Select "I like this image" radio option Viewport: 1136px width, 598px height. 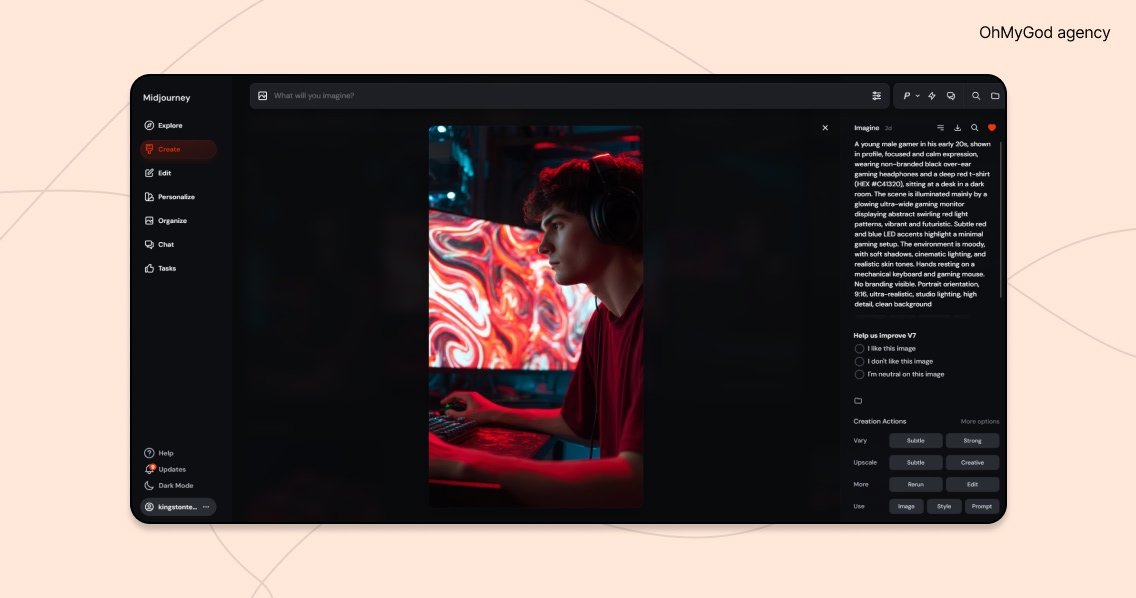click(x=859, y=349)
